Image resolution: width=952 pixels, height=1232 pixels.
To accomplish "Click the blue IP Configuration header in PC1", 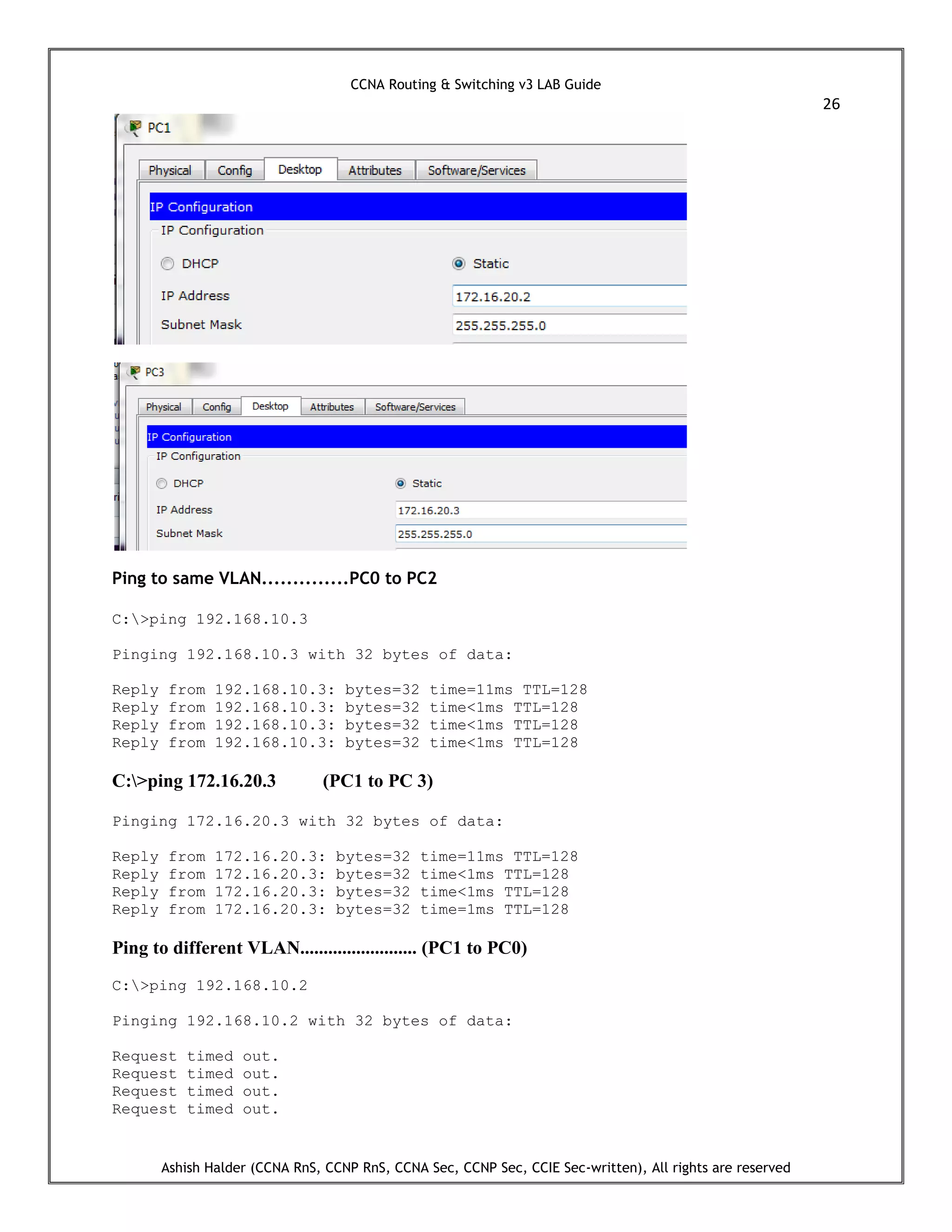I will 418,206.
